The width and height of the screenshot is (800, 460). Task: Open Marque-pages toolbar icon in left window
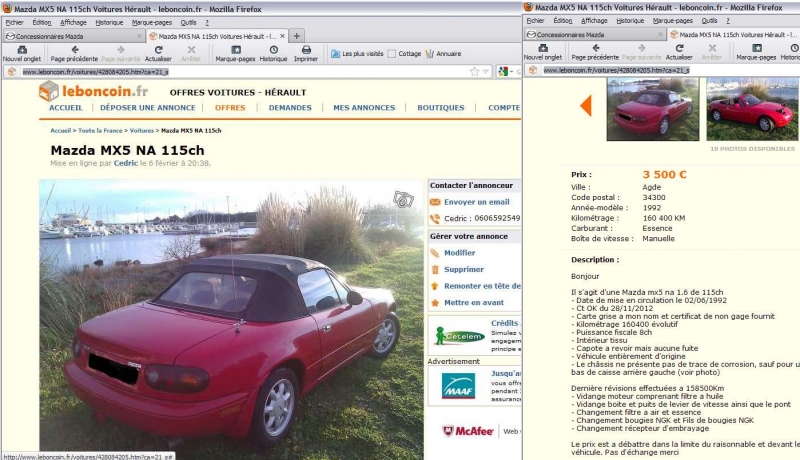235,49
